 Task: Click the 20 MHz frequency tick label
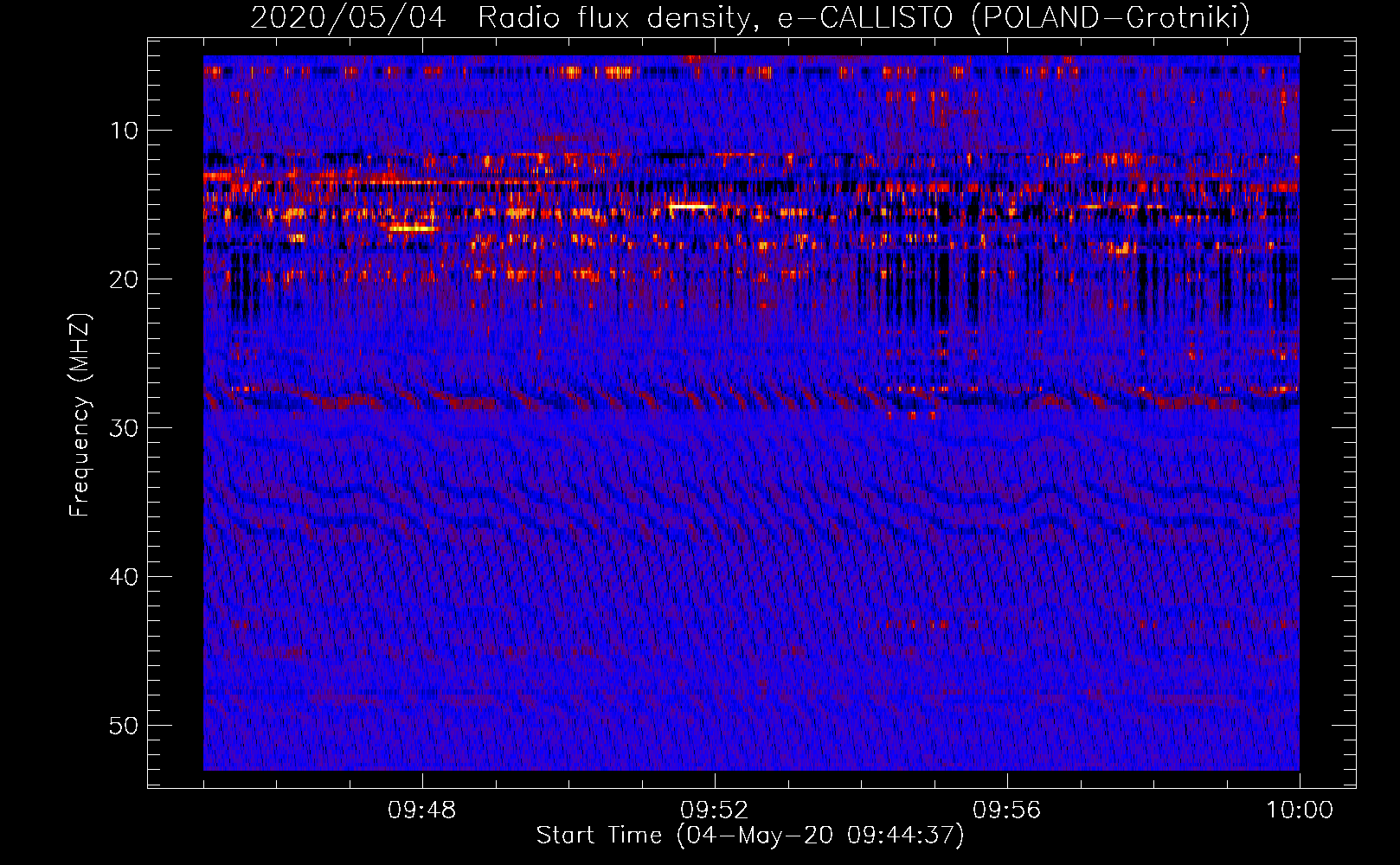click(x=125, y=279)
